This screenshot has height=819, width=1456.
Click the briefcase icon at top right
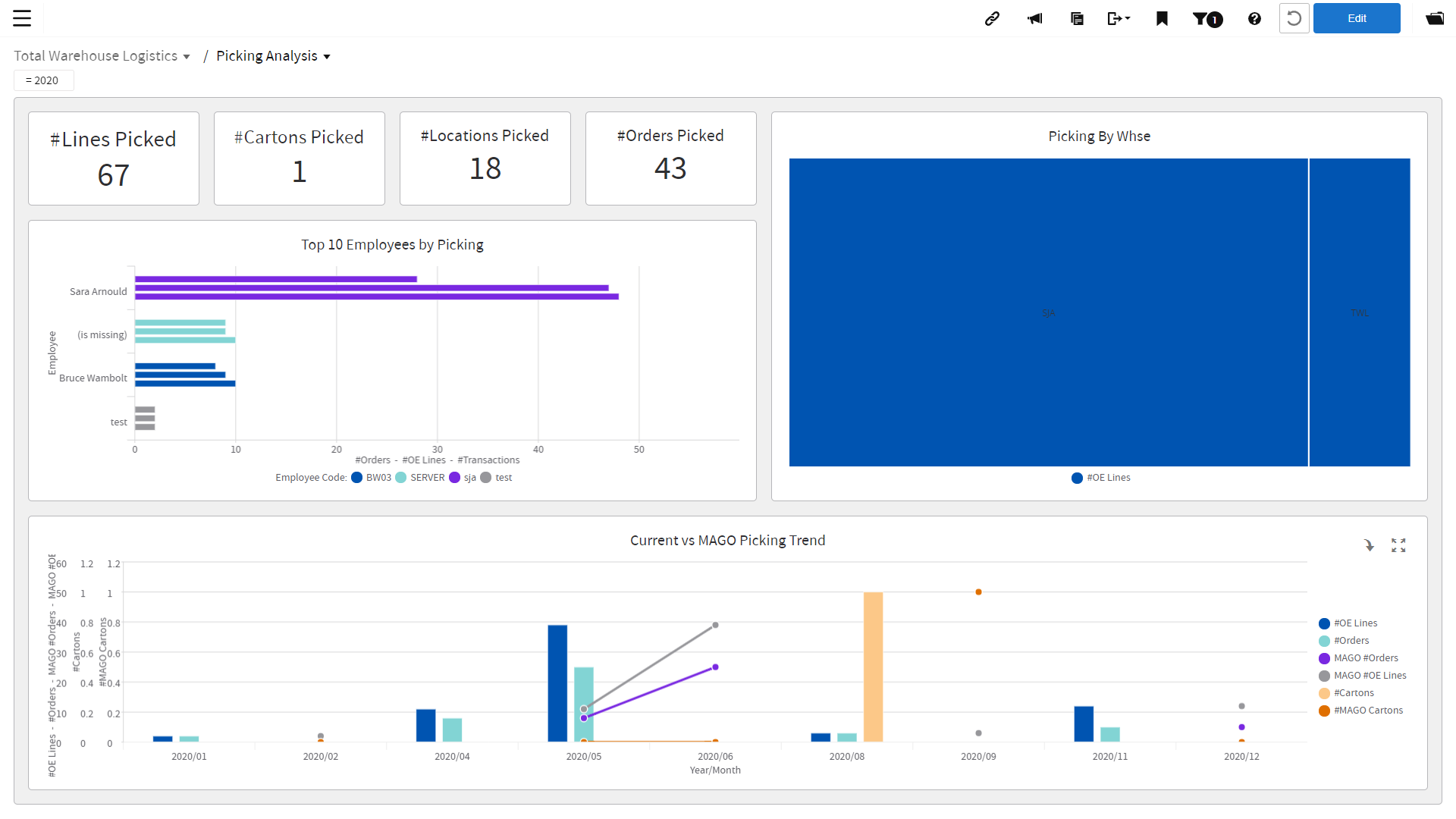(x=1435, y=18)
